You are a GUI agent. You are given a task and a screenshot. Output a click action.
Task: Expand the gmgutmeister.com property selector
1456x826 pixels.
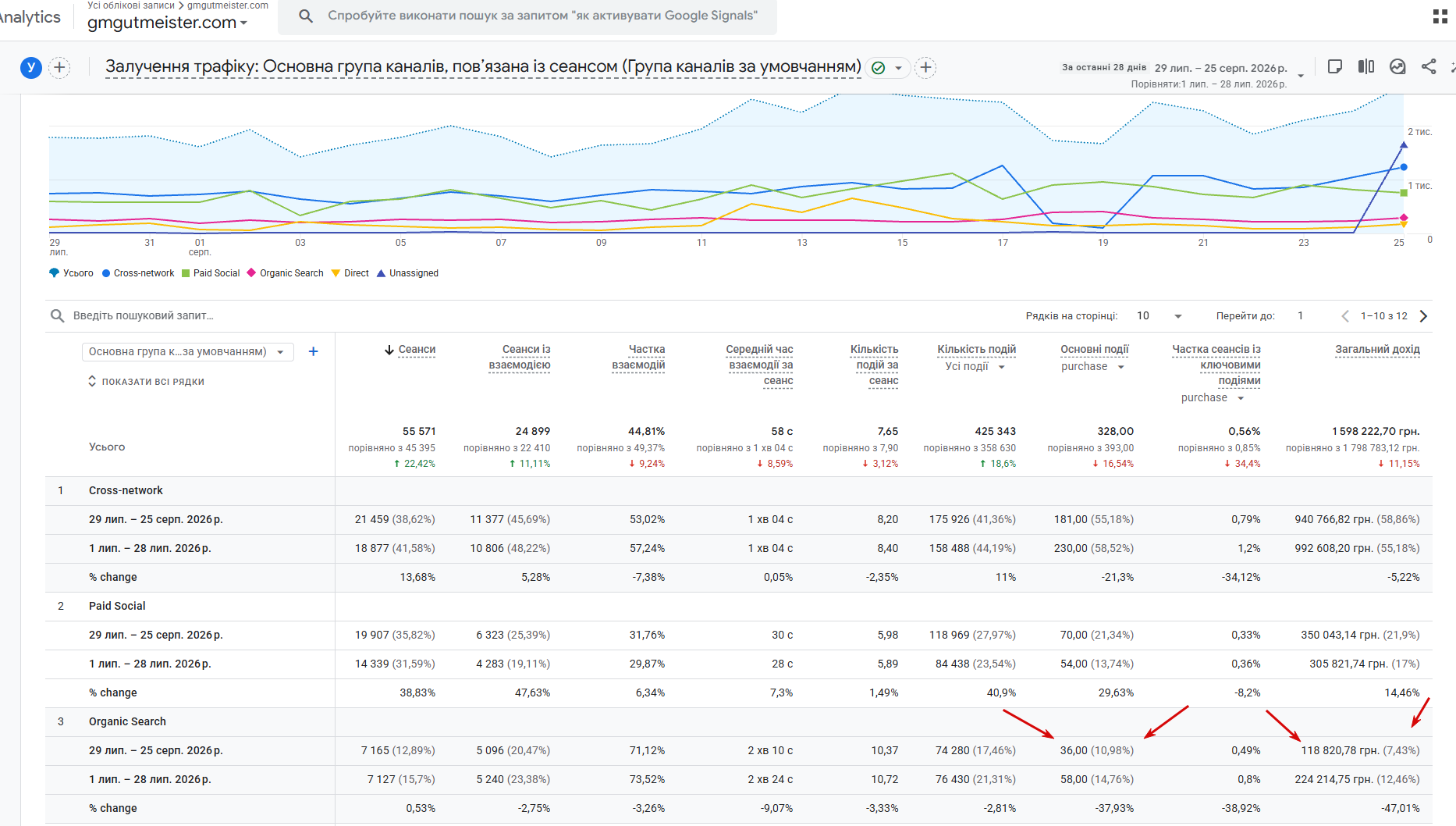tap(167, 23)
